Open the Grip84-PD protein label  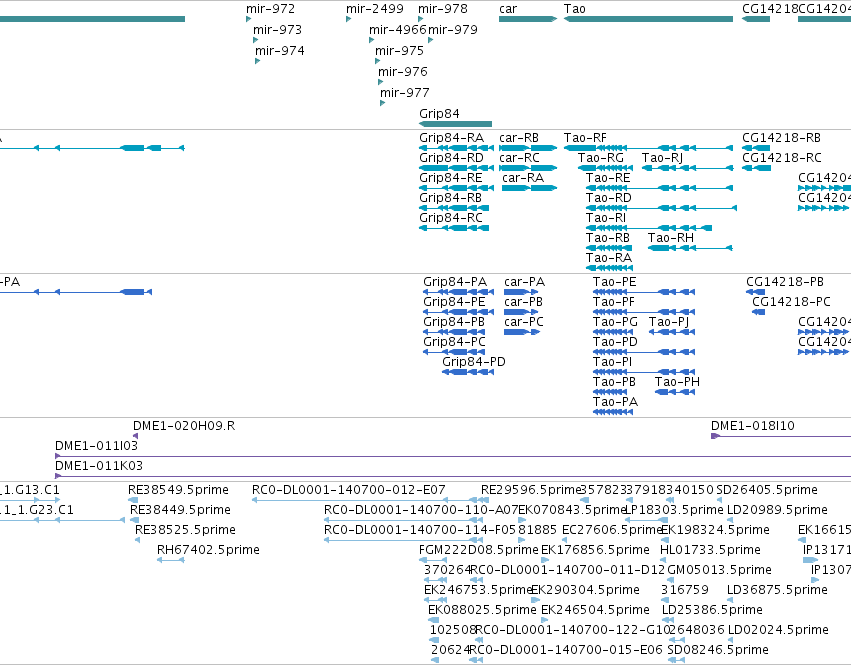coord(474,362)
